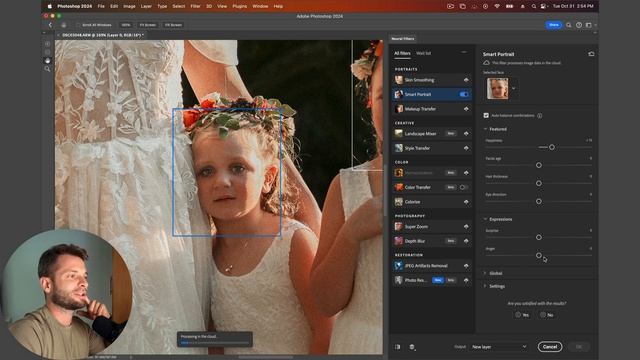Switch to the All filters tab

pyautogui.click(x=402, y=53)
